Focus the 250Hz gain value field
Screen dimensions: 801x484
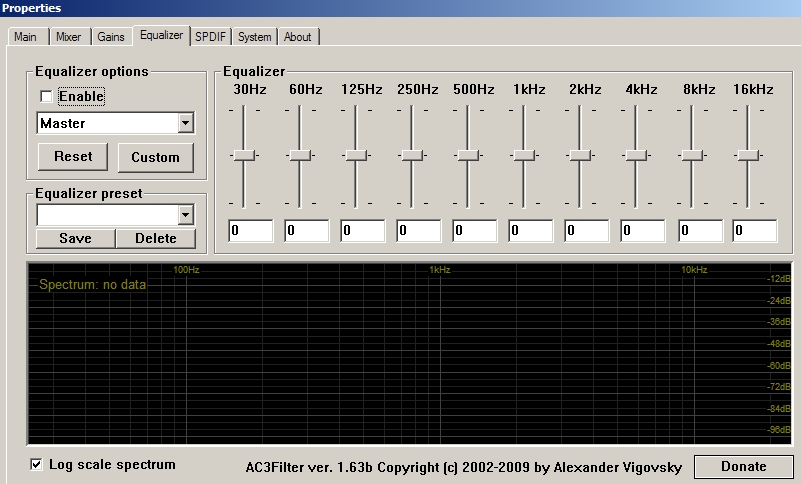[418, 231]
